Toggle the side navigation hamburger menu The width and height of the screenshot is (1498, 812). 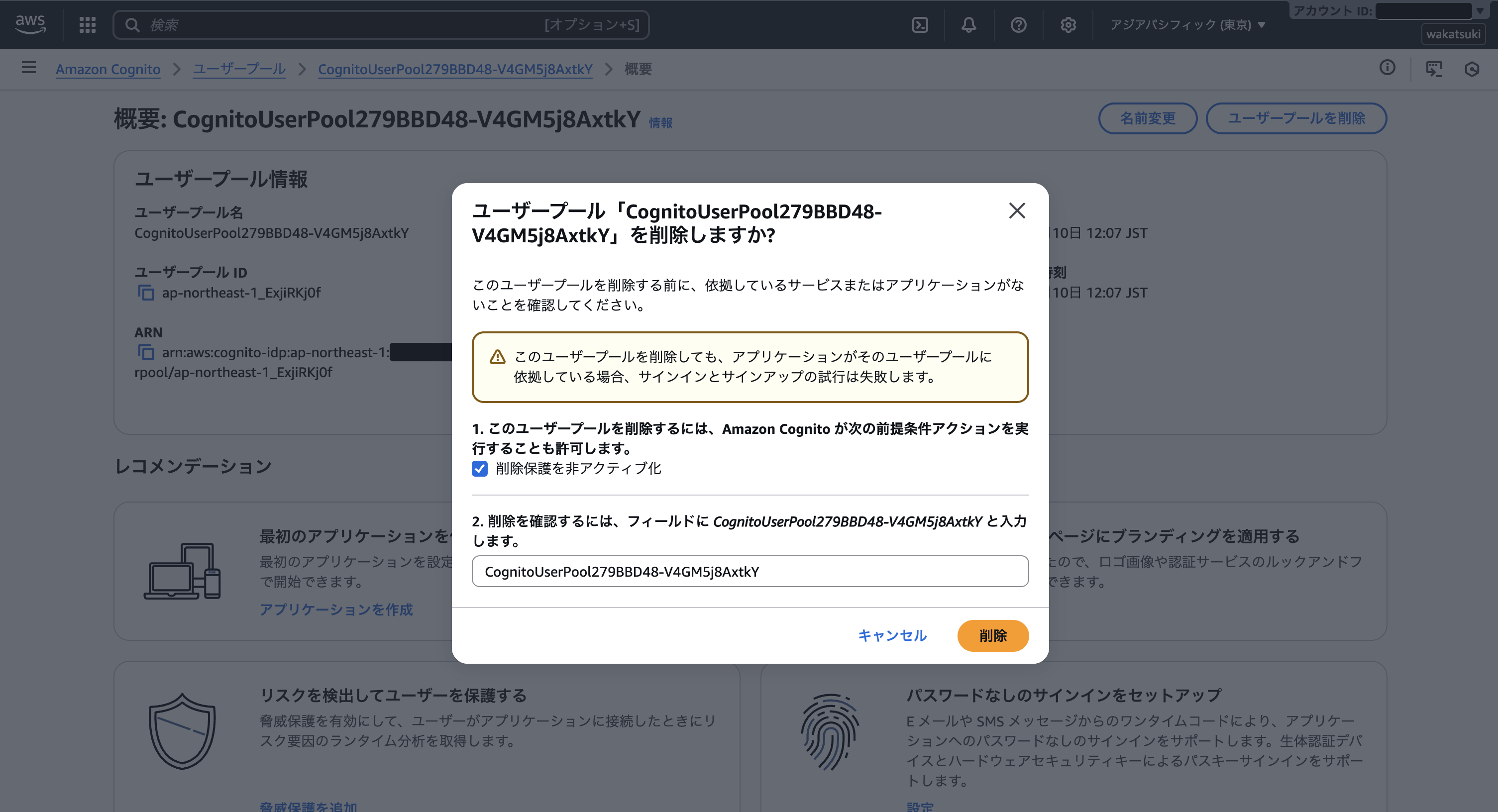click(28, 68)
